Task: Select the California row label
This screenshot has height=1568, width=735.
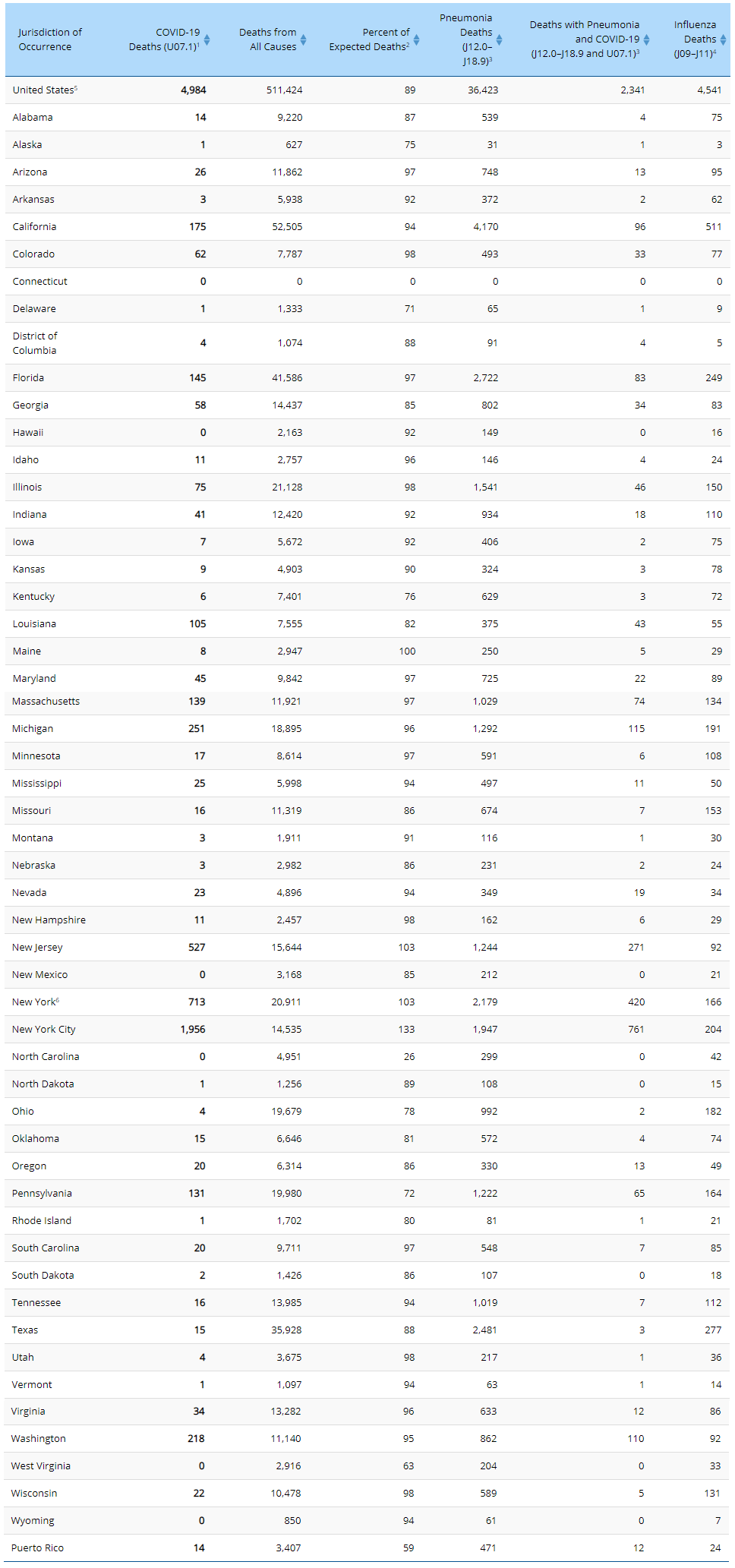Action: [34, 227]
